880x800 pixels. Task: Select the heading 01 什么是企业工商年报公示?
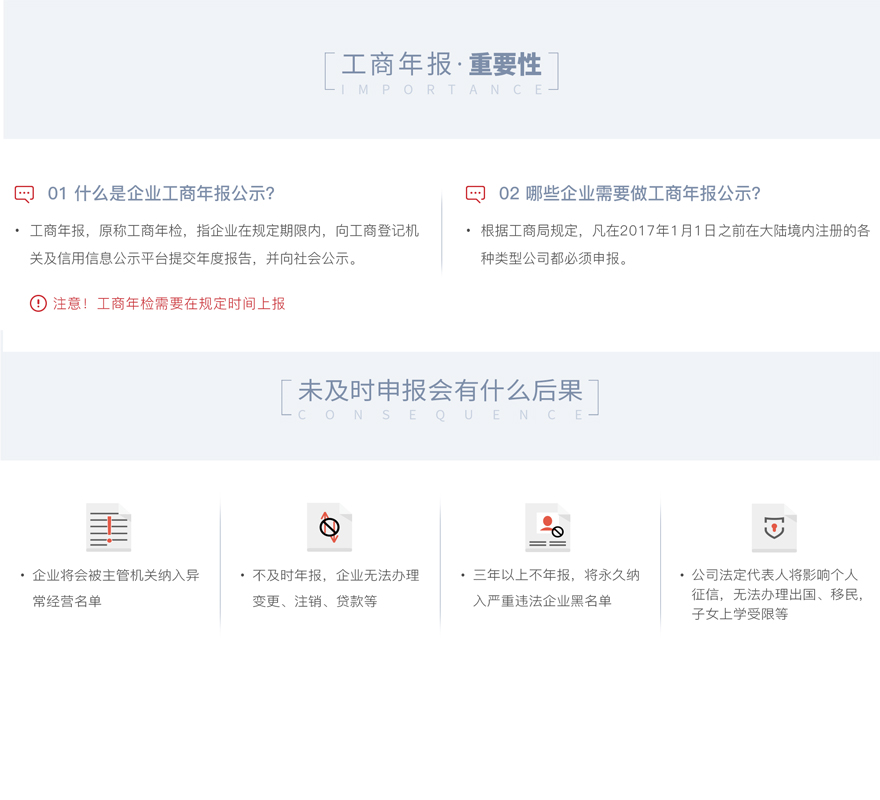click(161, 194)
